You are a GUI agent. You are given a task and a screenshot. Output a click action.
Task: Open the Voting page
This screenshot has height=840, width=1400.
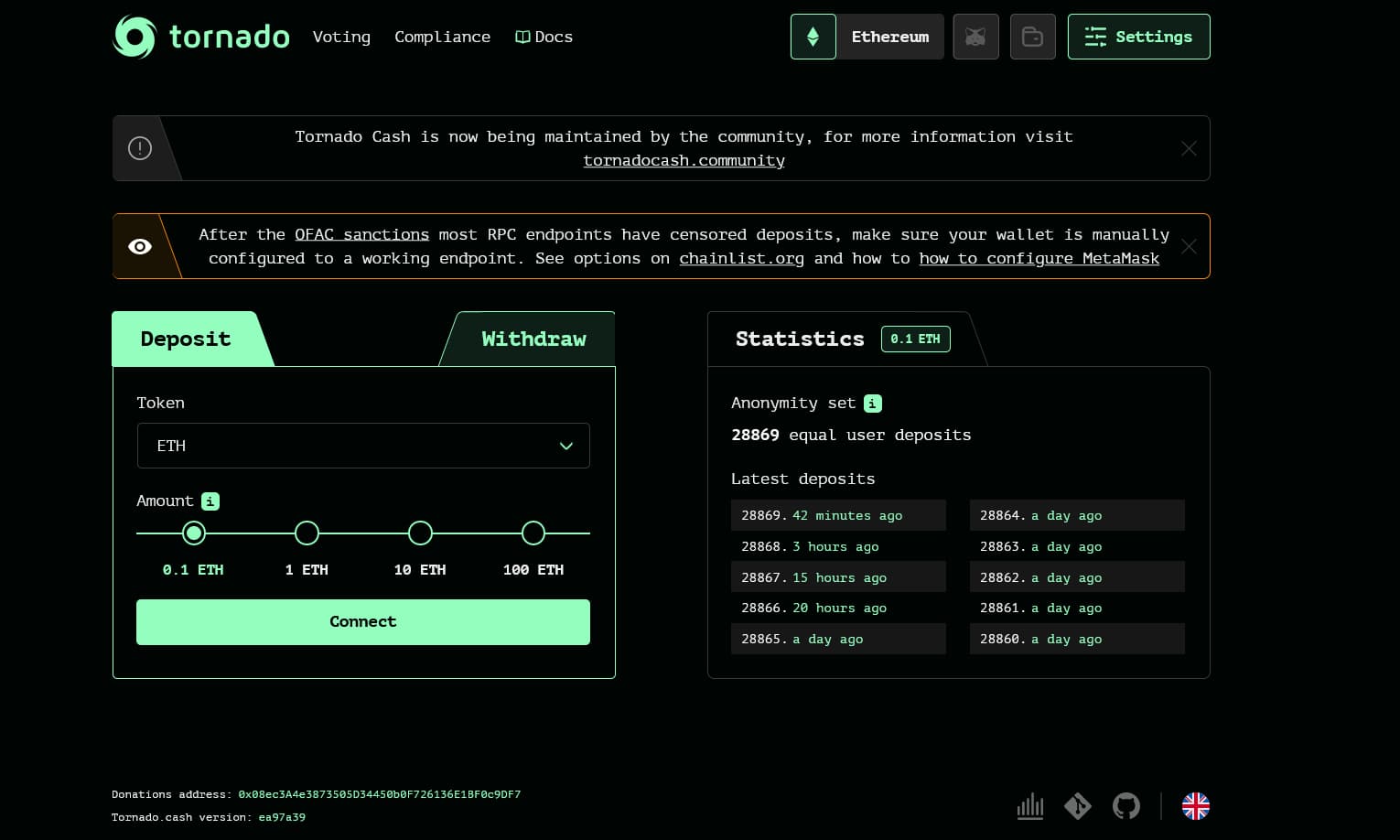pyautogui.click(x=341, y=37)
